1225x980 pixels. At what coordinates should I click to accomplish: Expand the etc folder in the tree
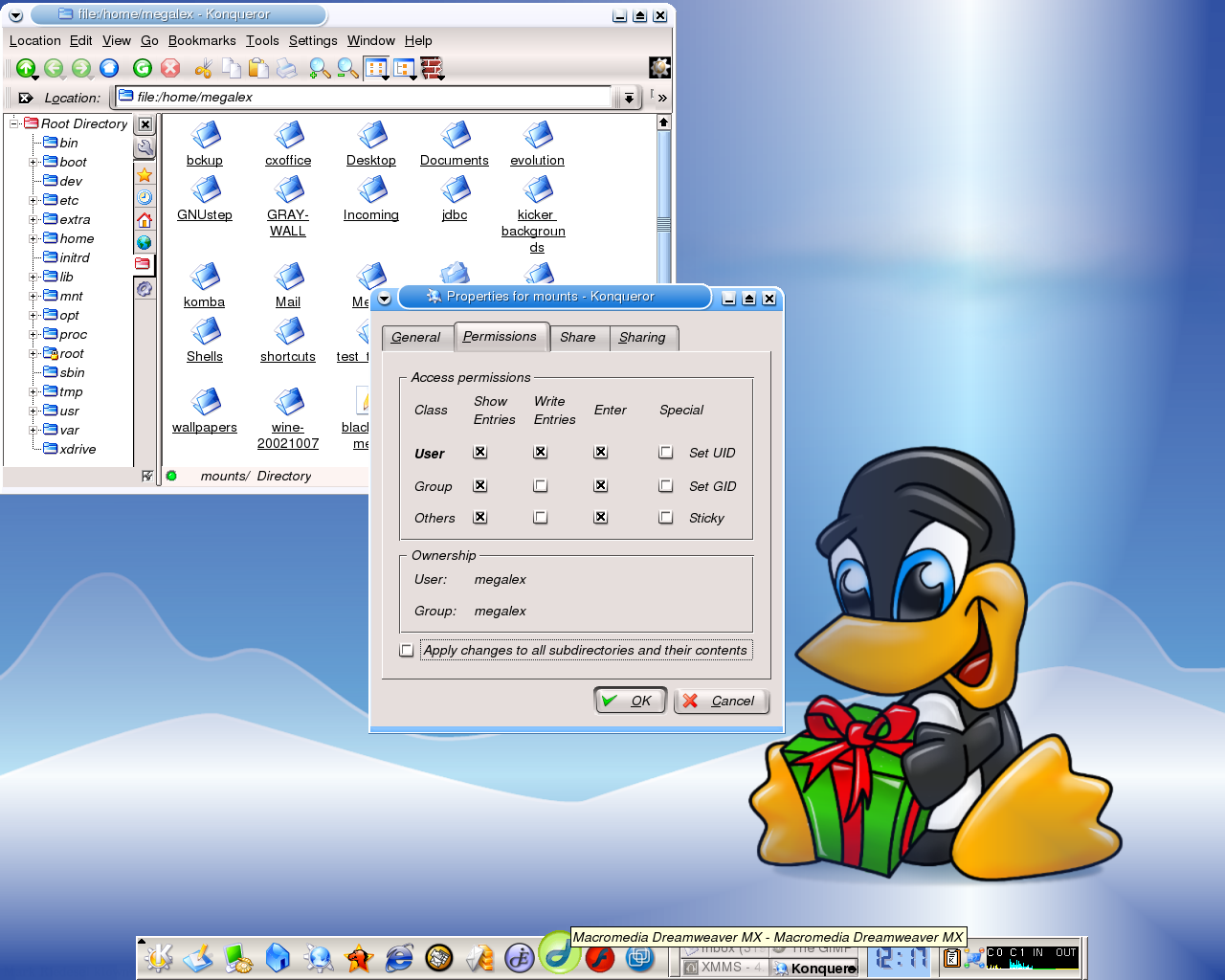33,200
